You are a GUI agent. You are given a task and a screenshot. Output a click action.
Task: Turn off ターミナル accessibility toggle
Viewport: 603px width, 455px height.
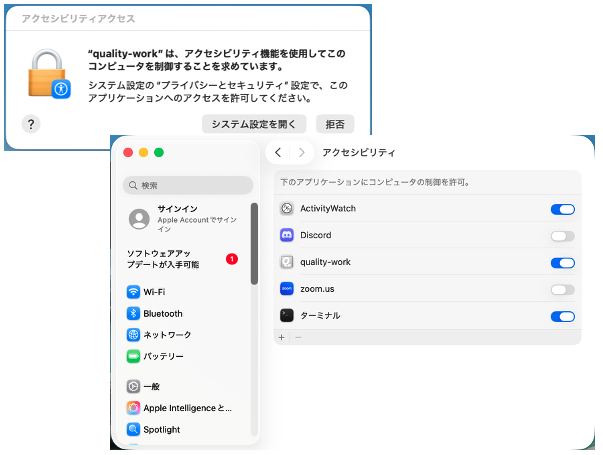562,316
